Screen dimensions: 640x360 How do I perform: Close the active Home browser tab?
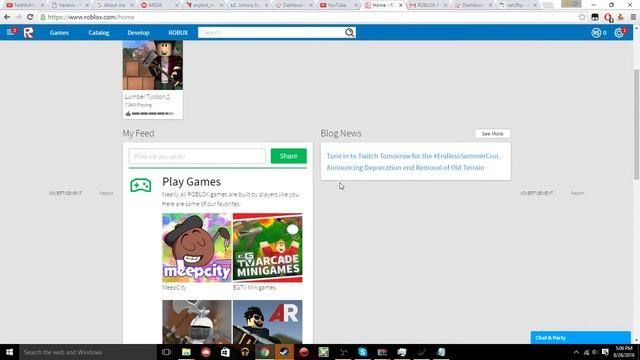click(x=400, y=5)
